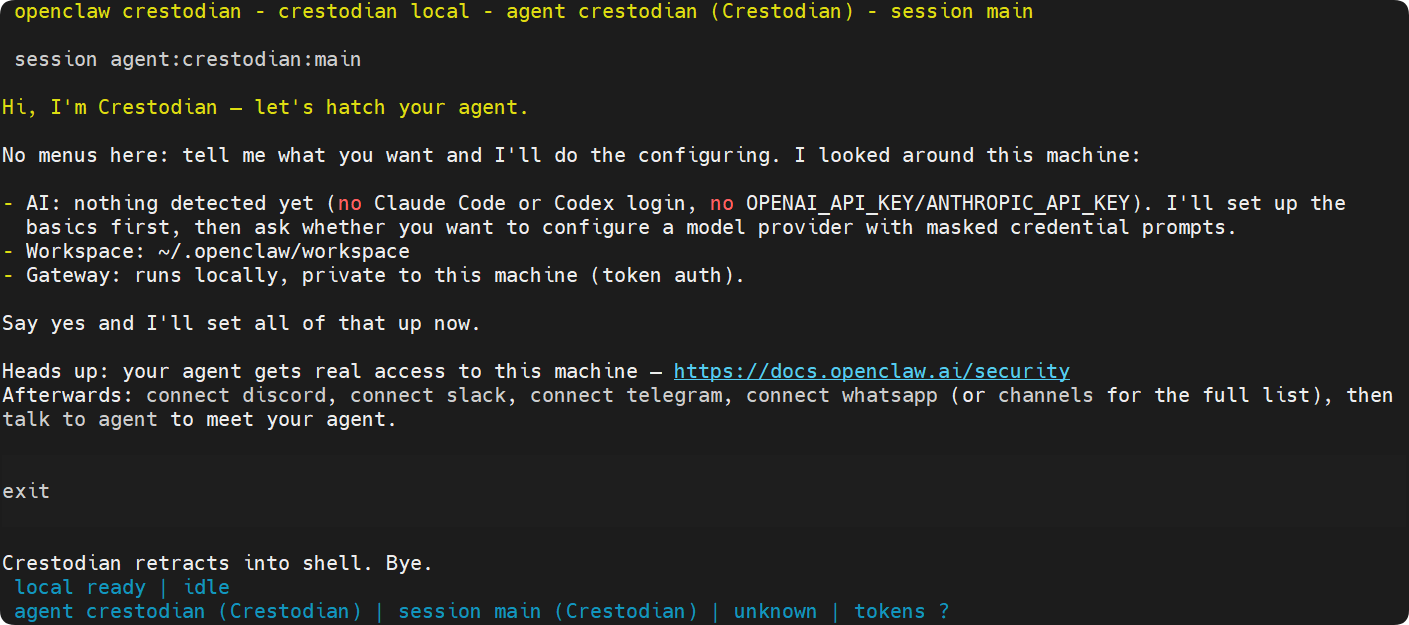Click the 'connect telegram' text
The width and height of the screenshot is (1409, 625).
(x=626, y=395)
